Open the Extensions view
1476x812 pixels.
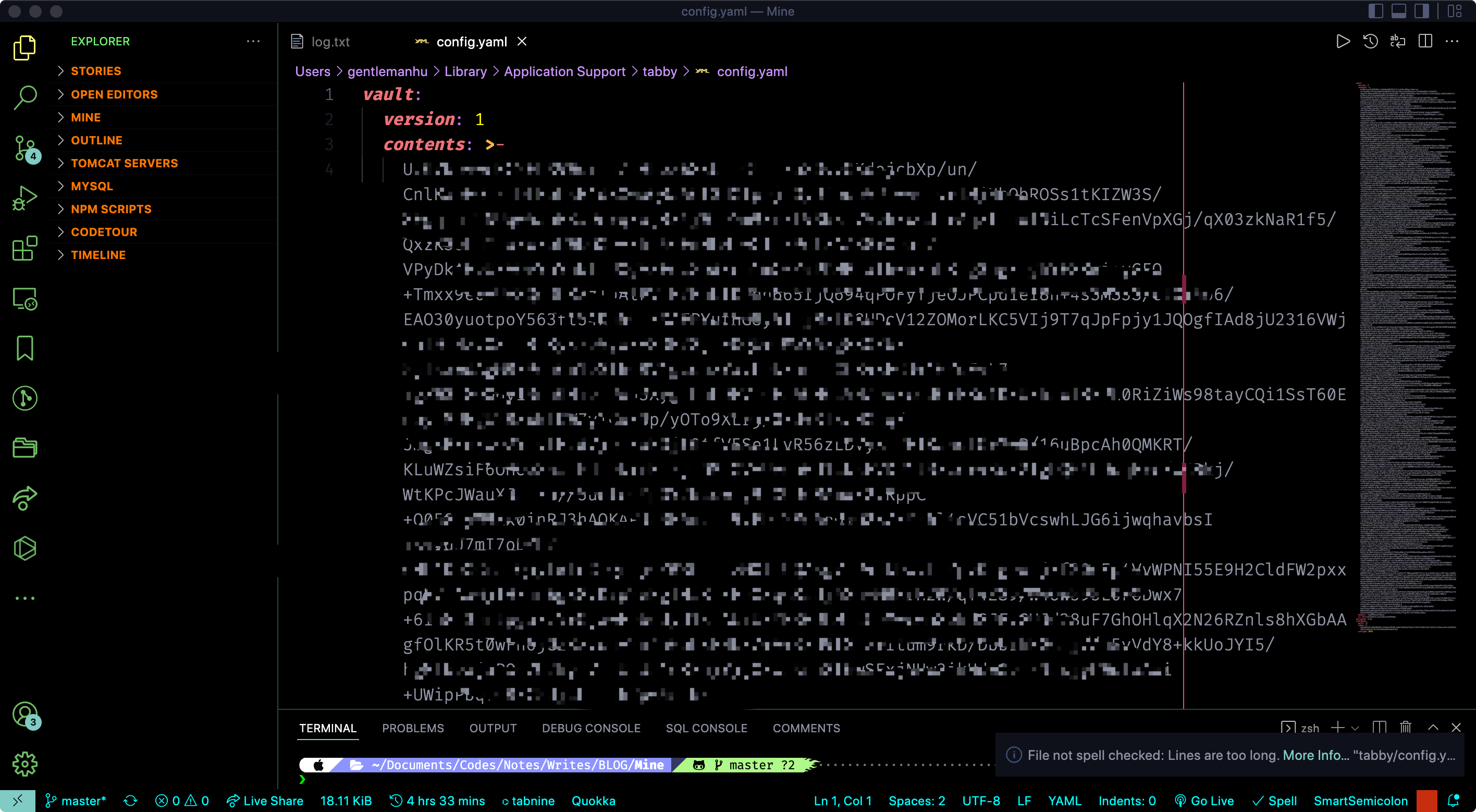click(x=24, y=249)
